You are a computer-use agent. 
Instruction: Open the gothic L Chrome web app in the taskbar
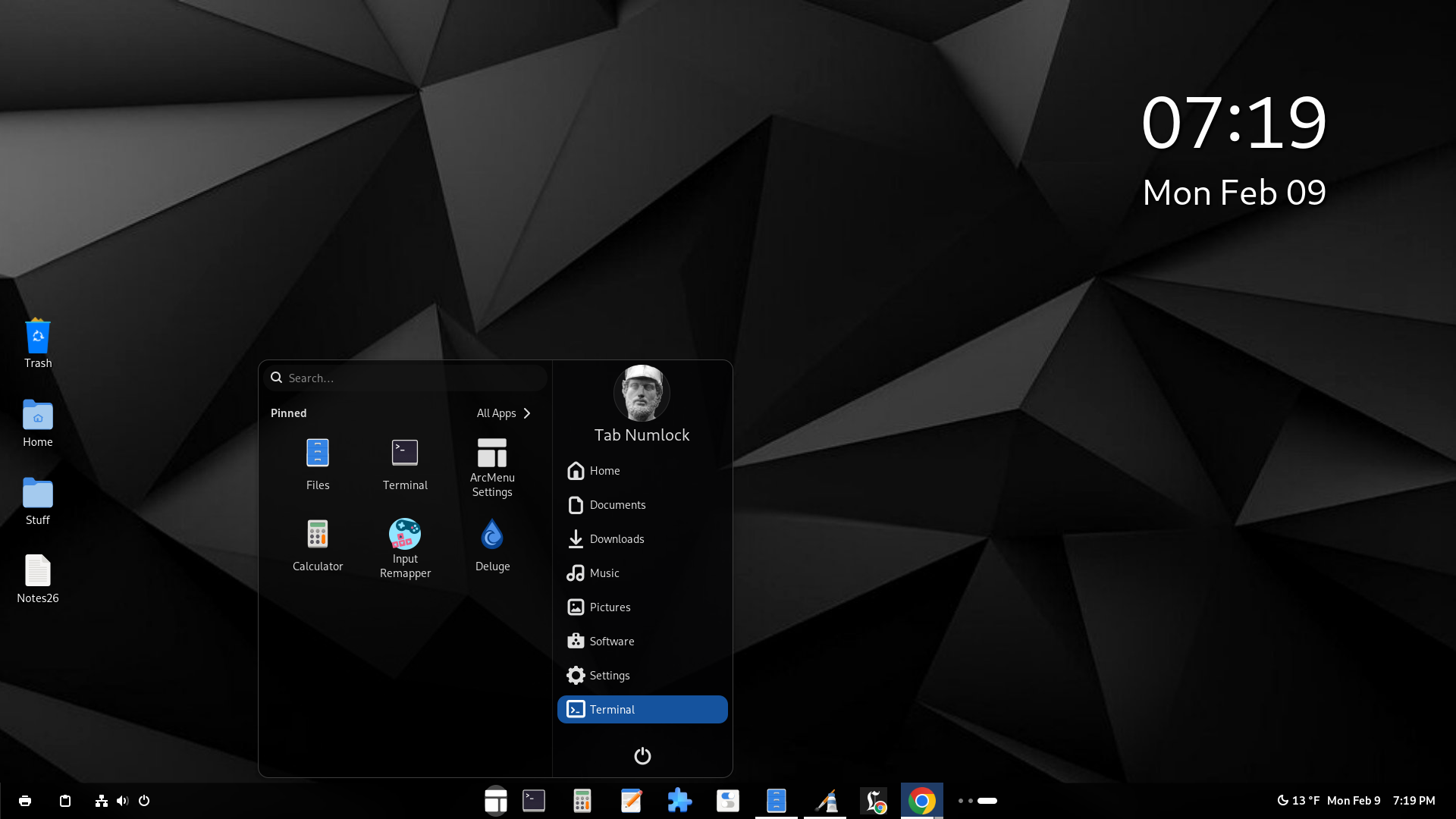click(874, 801)
